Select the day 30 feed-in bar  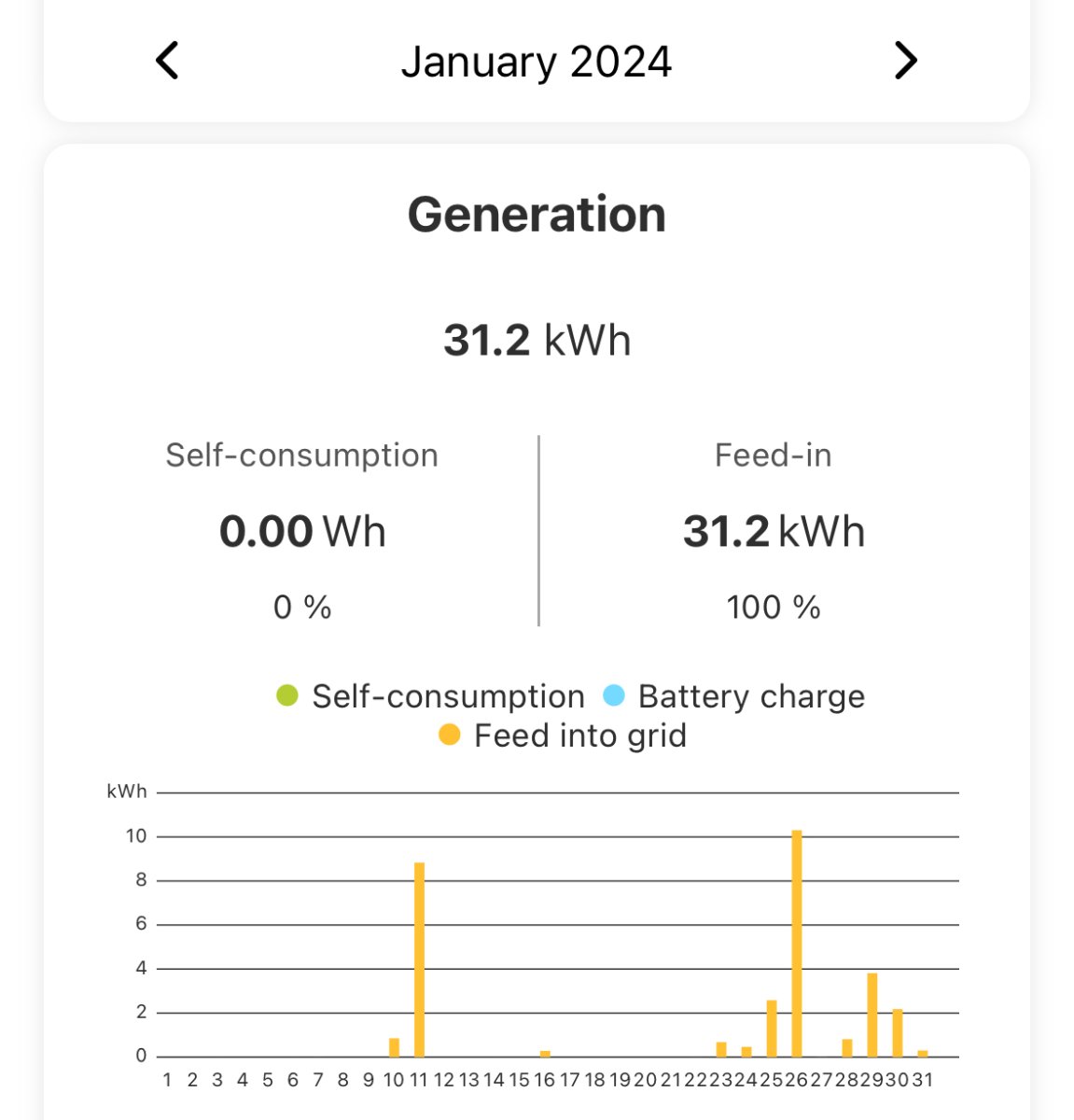click(x=898, y=1032)
